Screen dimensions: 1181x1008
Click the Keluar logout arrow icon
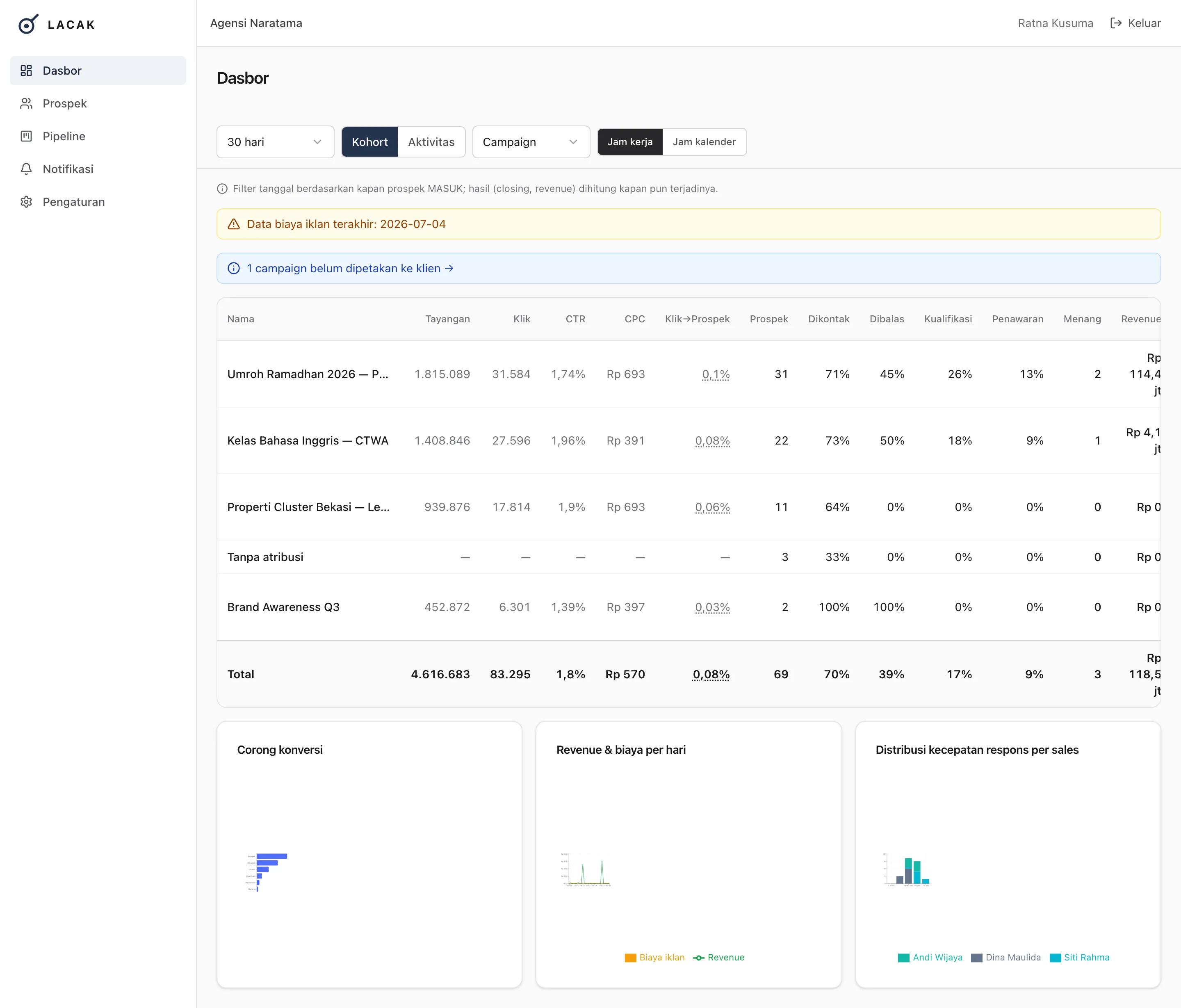[x=1116, y=23]
